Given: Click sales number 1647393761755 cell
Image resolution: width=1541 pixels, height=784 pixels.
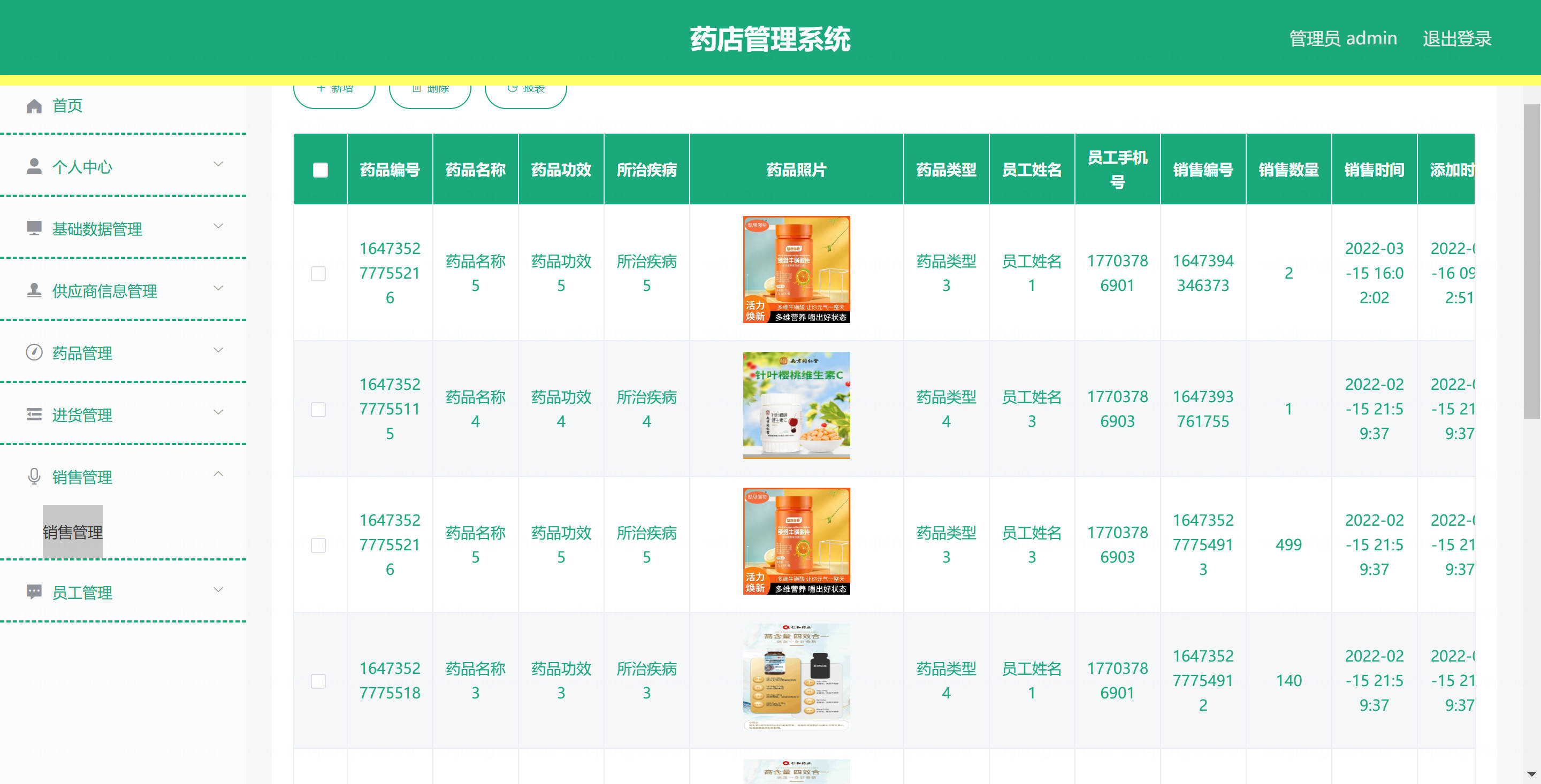Looking at the screenshot, I should (x=1203, y=409).
